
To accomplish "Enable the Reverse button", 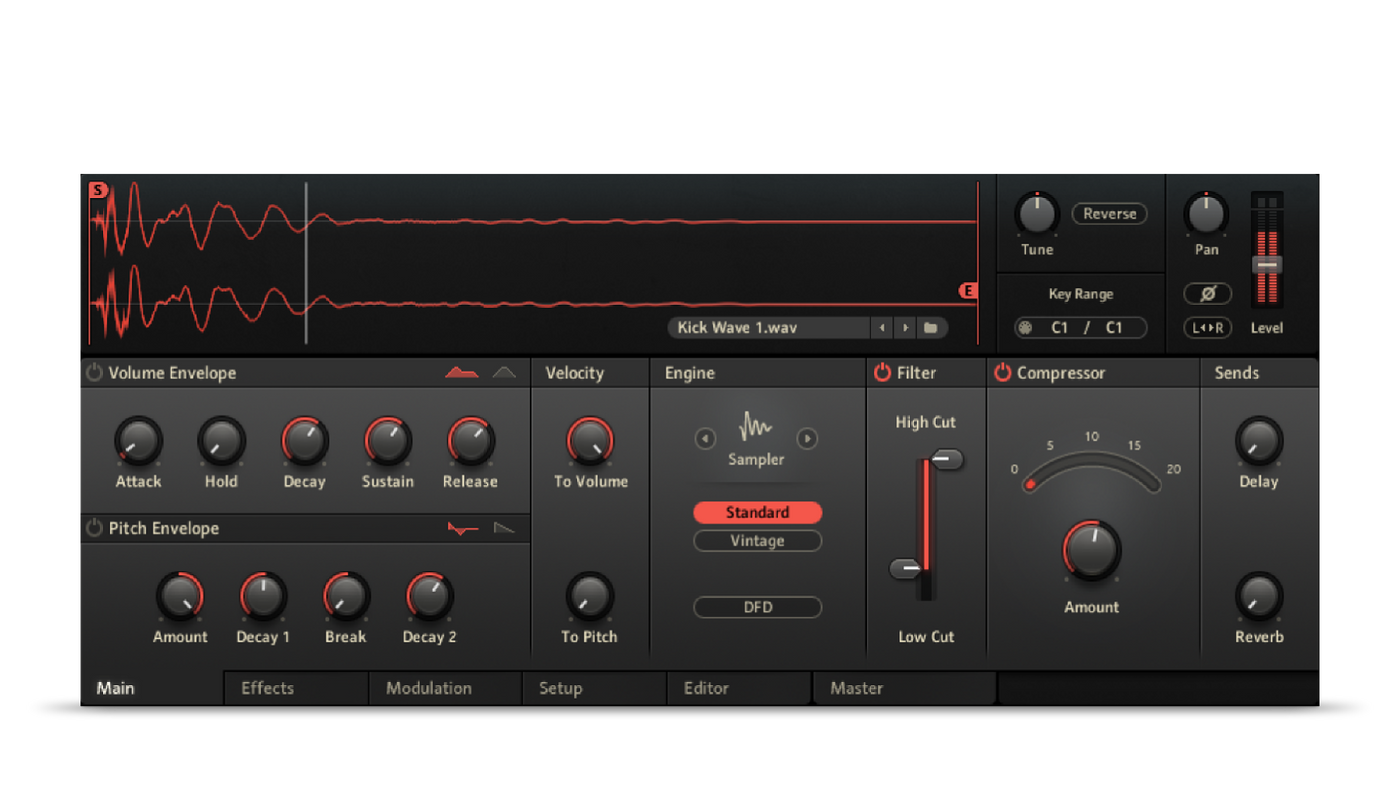I will pos(1110,214).
